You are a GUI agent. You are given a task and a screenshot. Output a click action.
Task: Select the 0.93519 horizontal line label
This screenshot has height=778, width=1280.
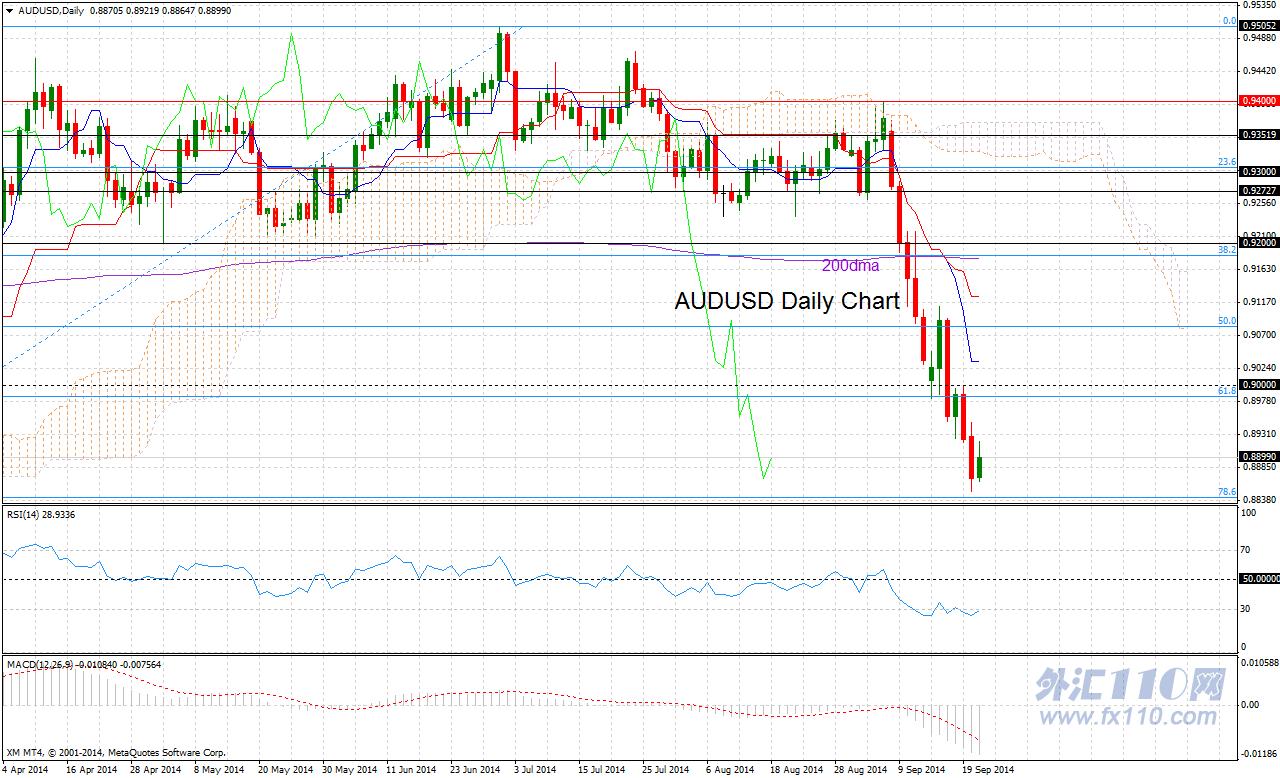[x=1257, y=135]
